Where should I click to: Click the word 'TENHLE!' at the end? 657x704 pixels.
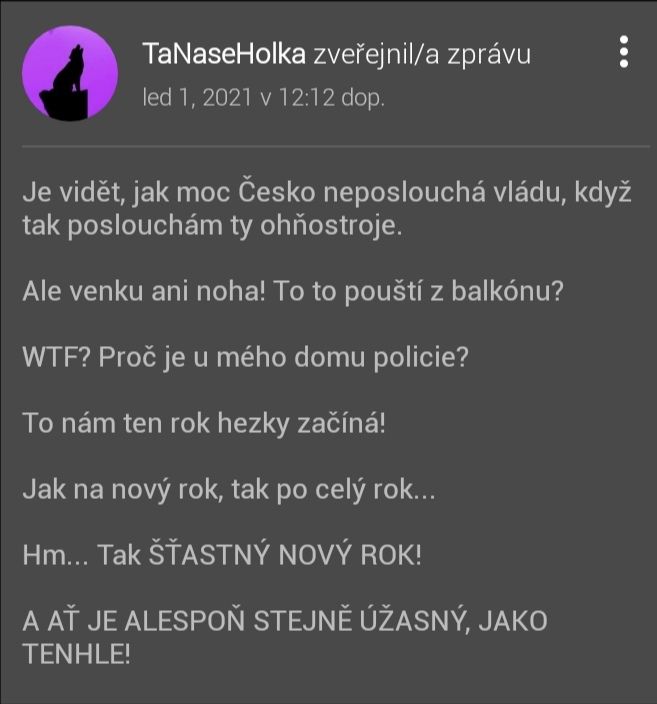coord(76,654)
